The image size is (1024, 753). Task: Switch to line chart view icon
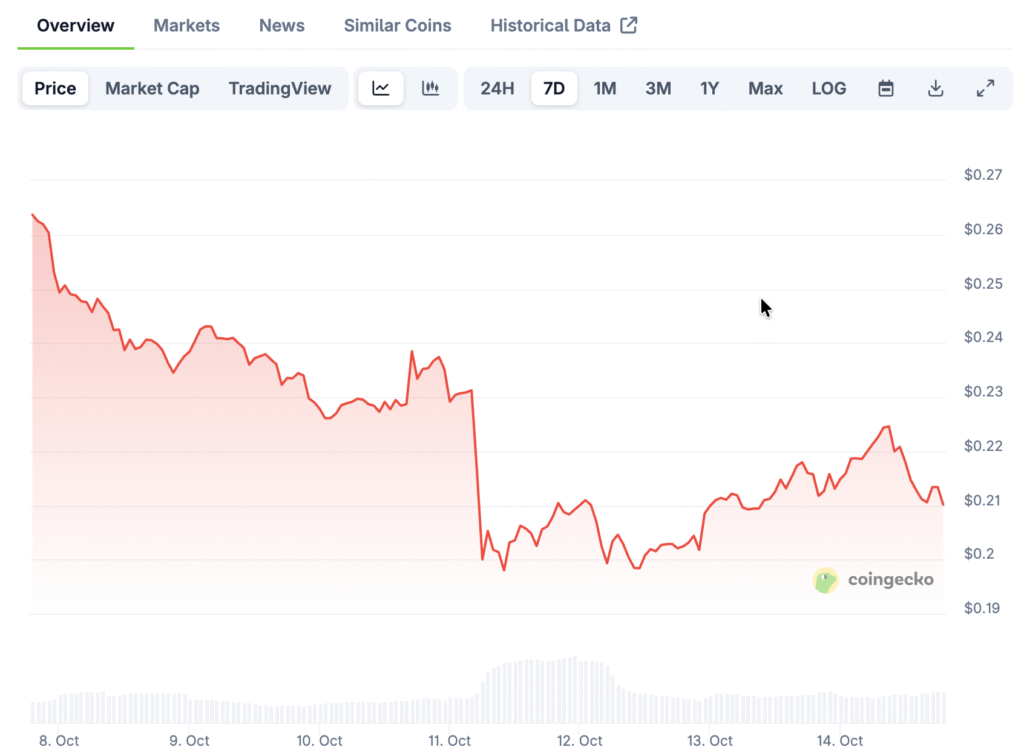click(381, 88)
